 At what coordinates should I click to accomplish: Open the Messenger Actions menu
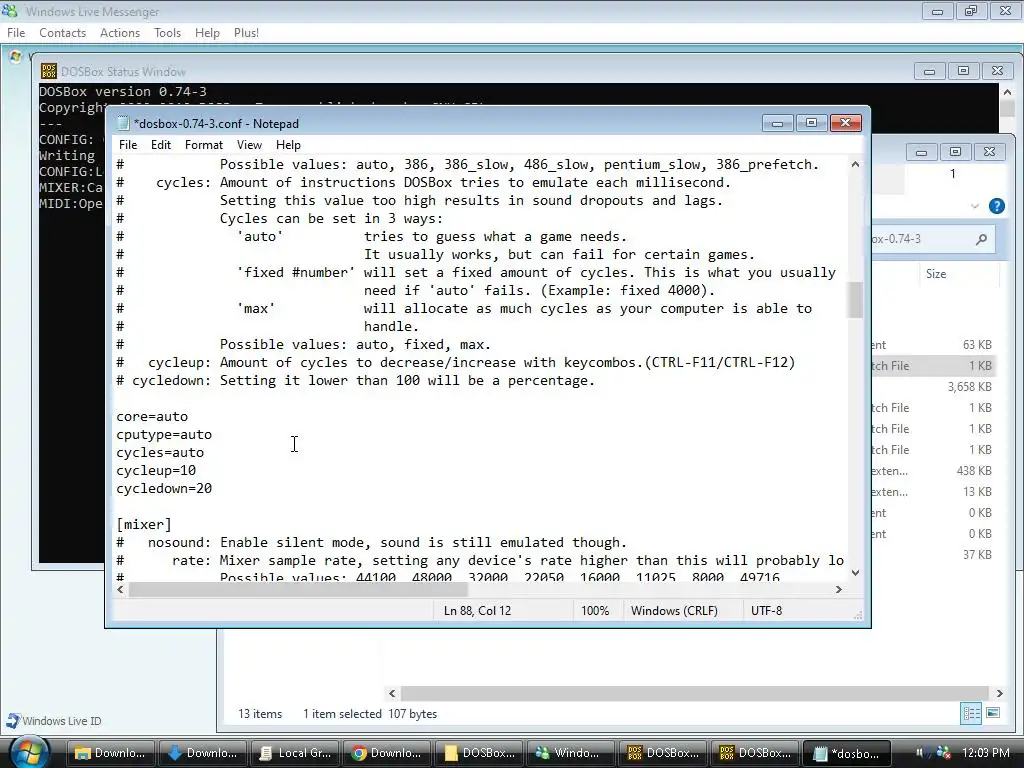coord(120,33)
